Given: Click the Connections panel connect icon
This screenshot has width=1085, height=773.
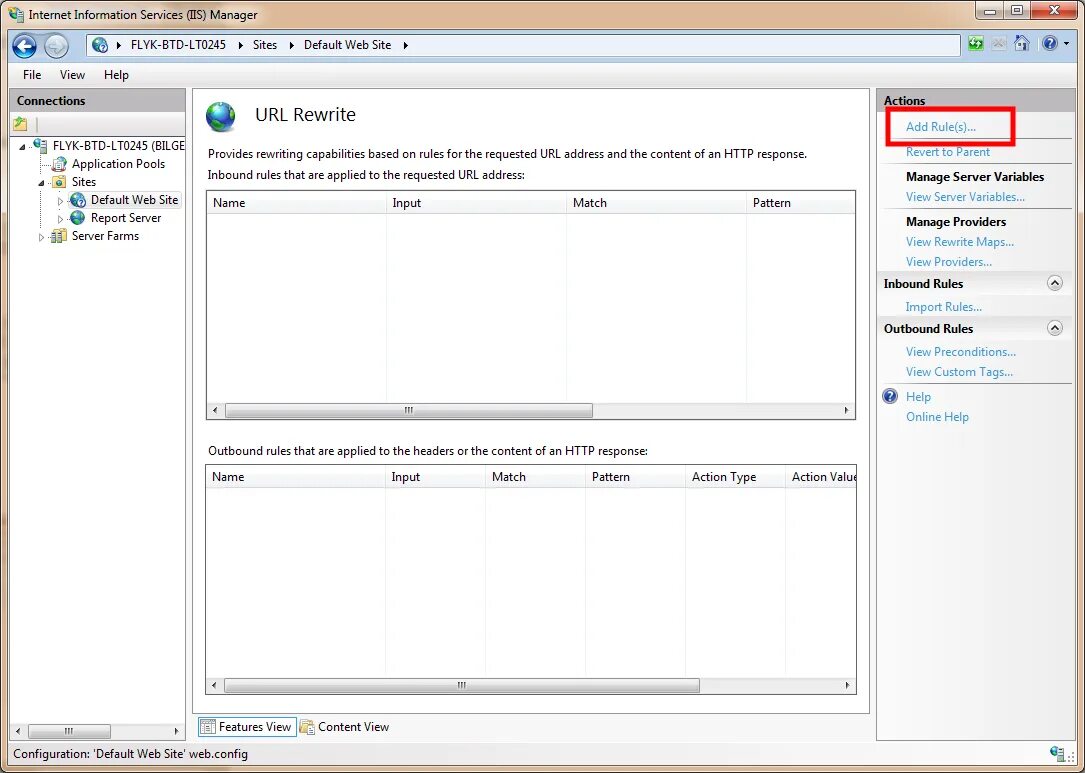Looking at the screenshot, I should pyautogui.click(x=20, y=125).
